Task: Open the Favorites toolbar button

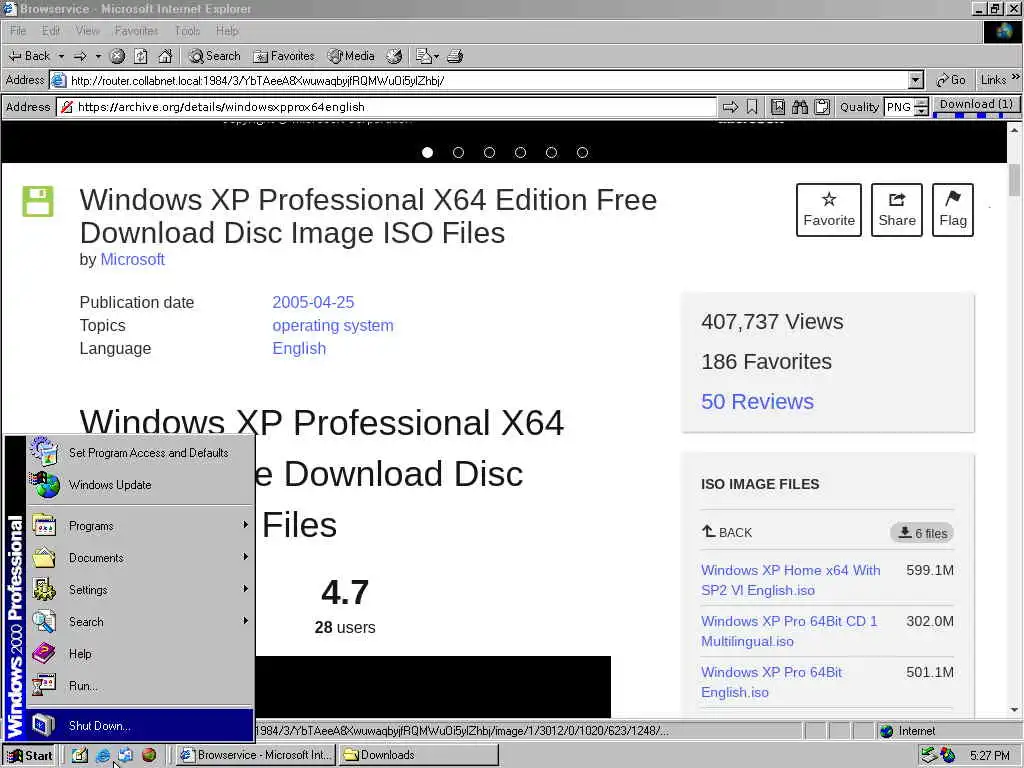Action: (284, 56)
